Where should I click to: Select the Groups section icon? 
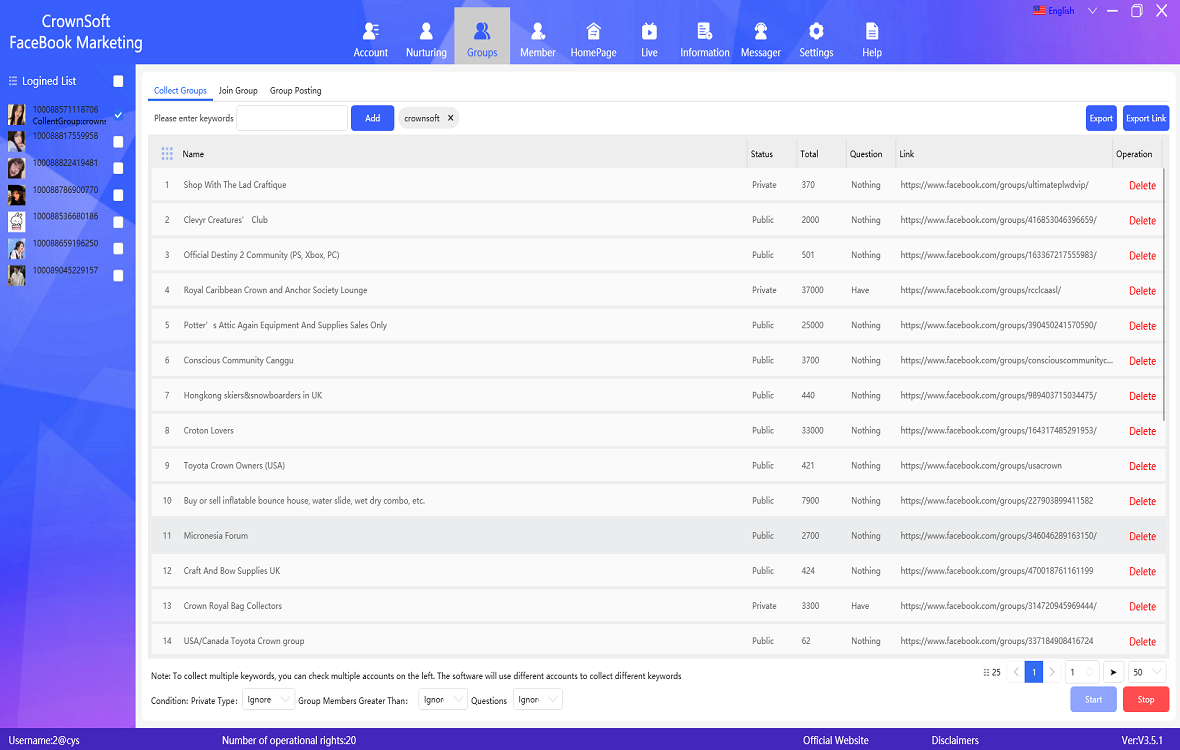[482, 31]
